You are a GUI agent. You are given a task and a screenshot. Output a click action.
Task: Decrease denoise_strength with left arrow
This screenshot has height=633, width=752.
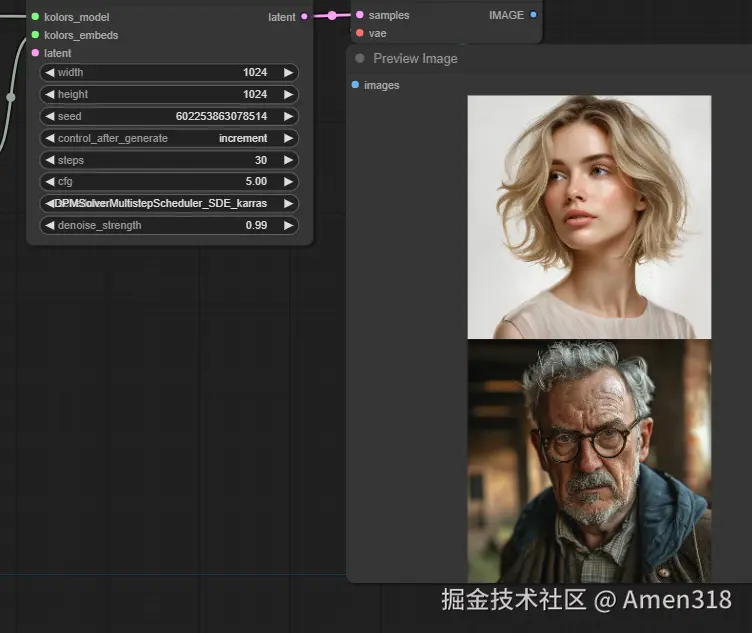49,225
